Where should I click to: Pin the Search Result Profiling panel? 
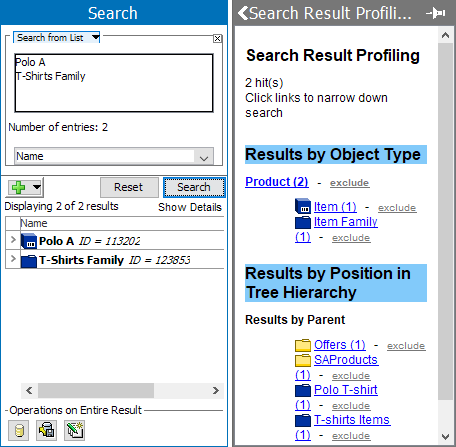[x=436, y=13]
